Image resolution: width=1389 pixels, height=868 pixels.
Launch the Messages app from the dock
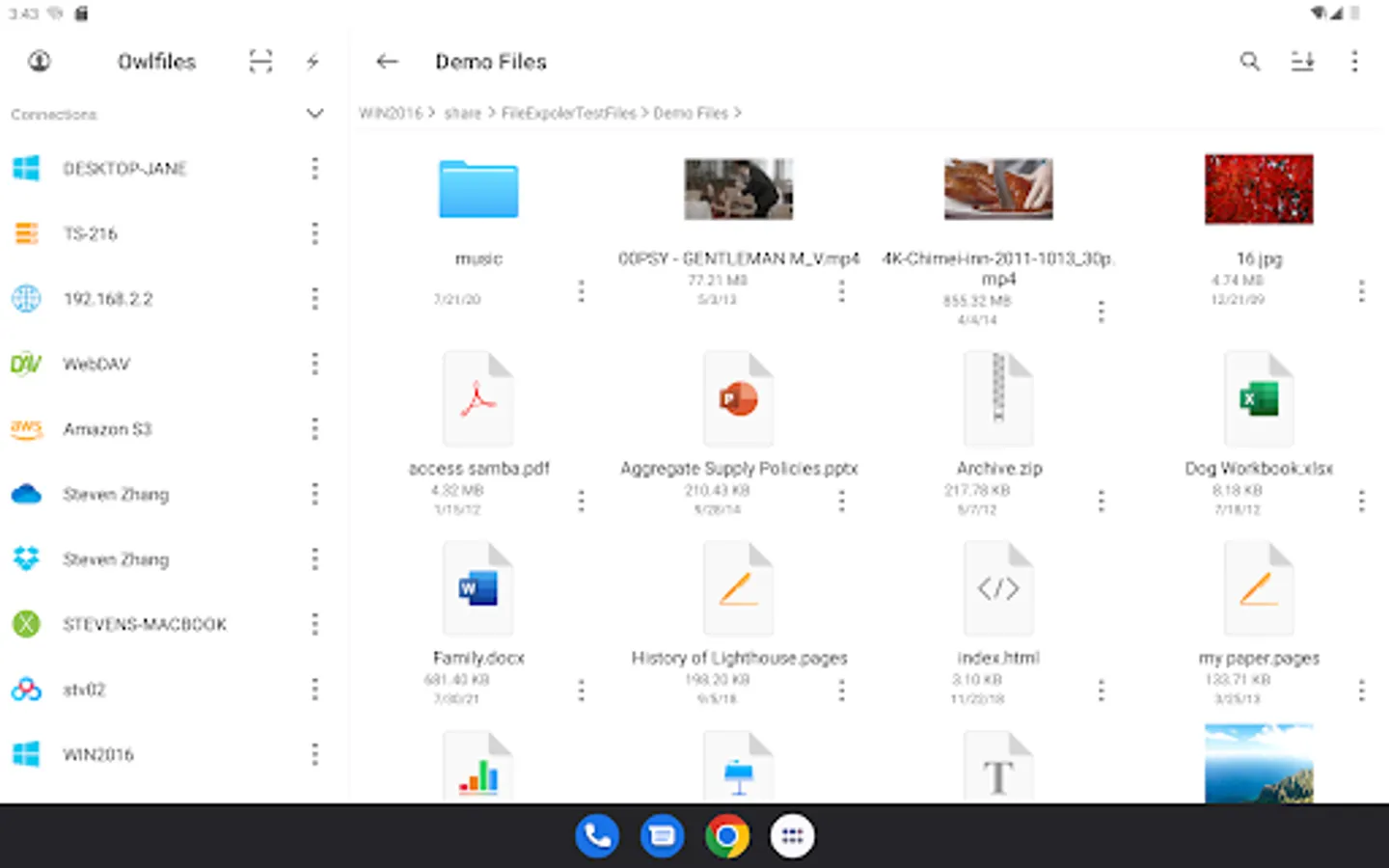(x=663, y=836)
